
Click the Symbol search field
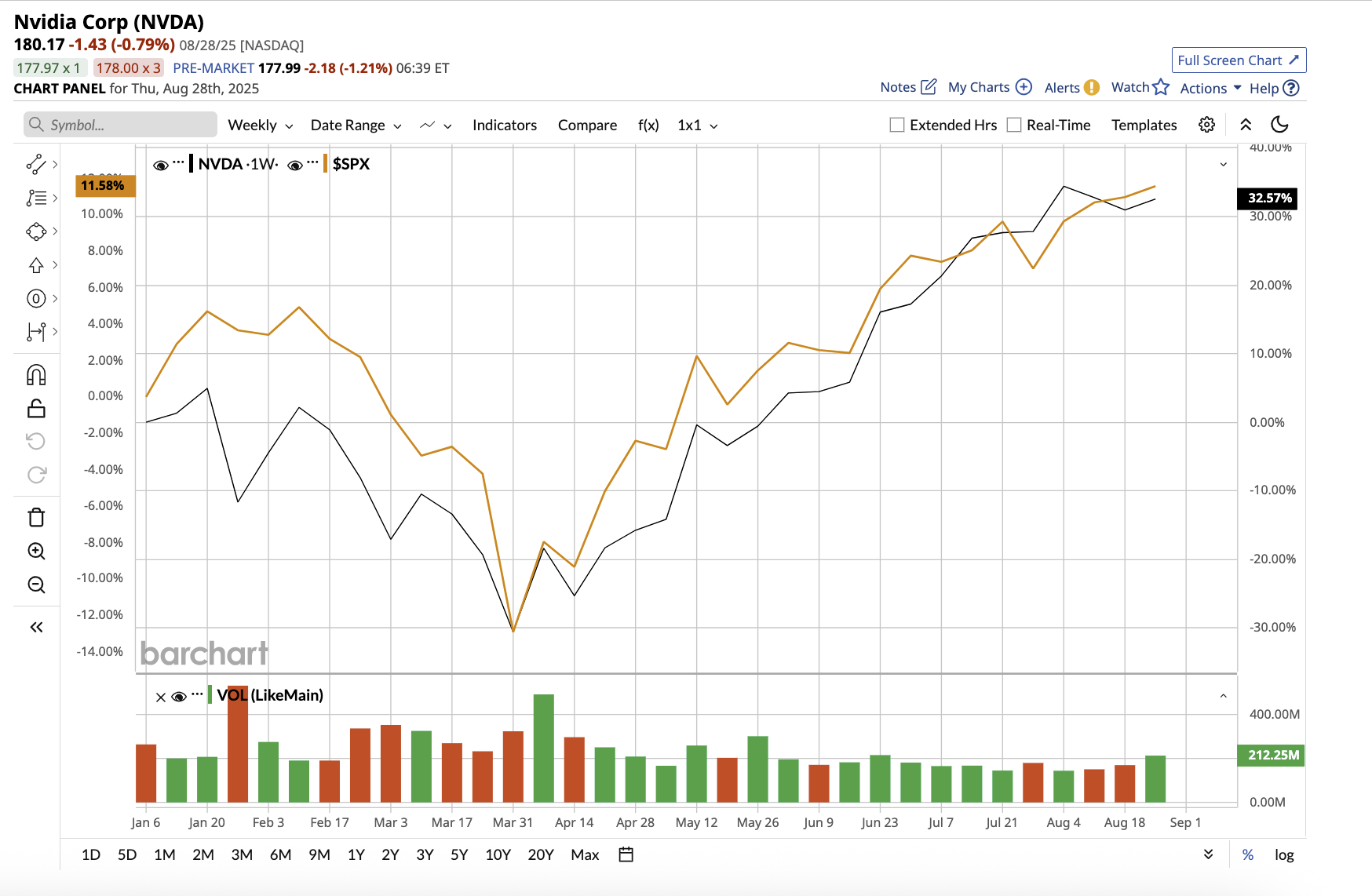coord(120,125)
